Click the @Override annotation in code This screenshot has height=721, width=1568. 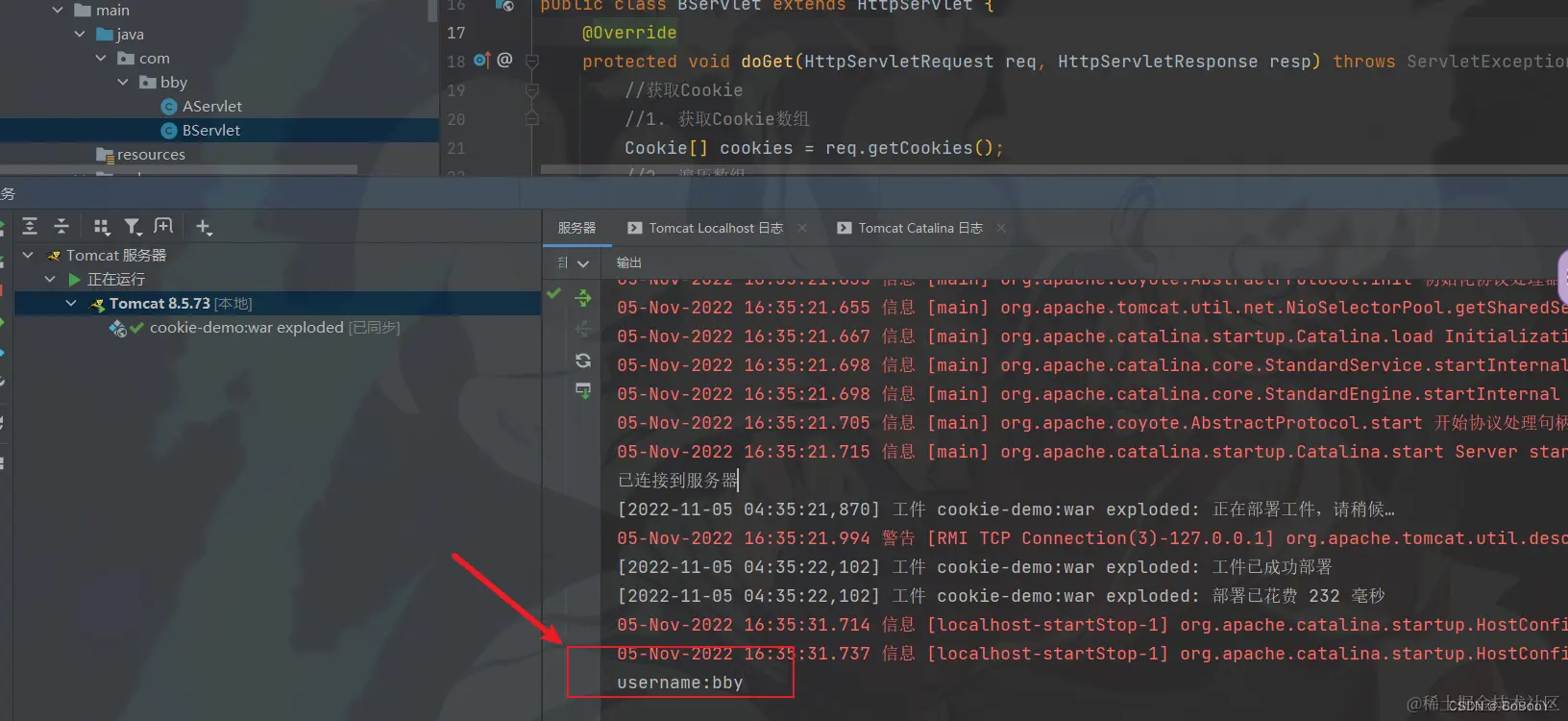coord(629,33)
